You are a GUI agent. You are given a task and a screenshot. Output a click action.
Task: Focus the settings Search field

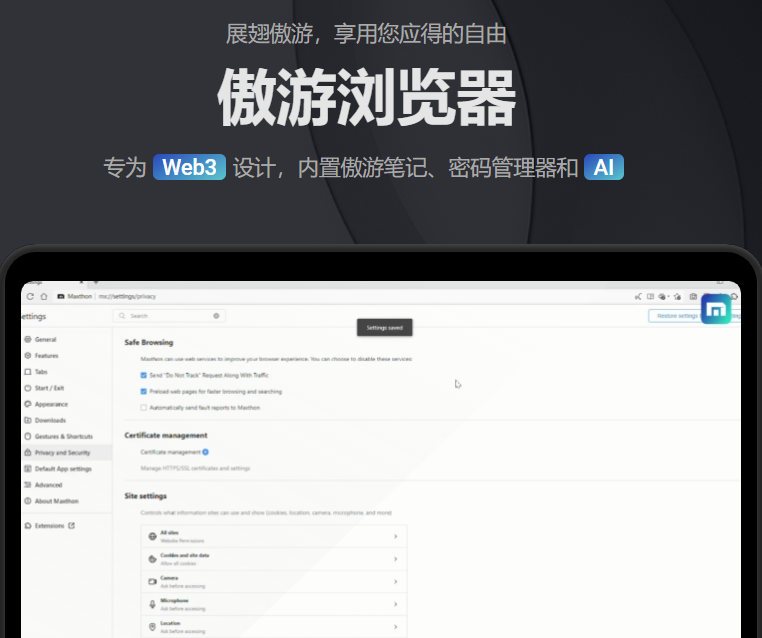click(x=169, y=316)
